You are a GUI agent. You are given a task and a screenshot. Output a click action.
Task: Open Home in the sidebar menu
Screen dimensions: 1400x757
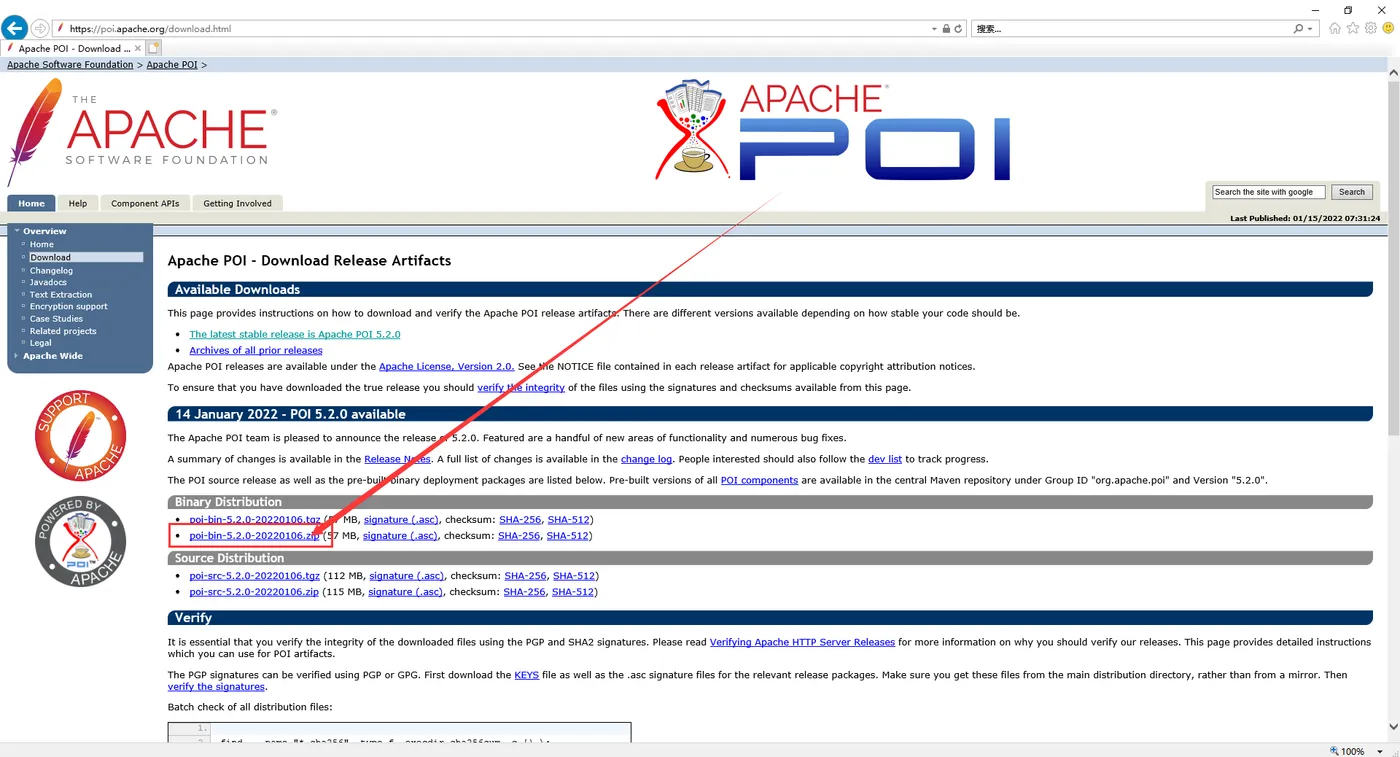point(42,244)
